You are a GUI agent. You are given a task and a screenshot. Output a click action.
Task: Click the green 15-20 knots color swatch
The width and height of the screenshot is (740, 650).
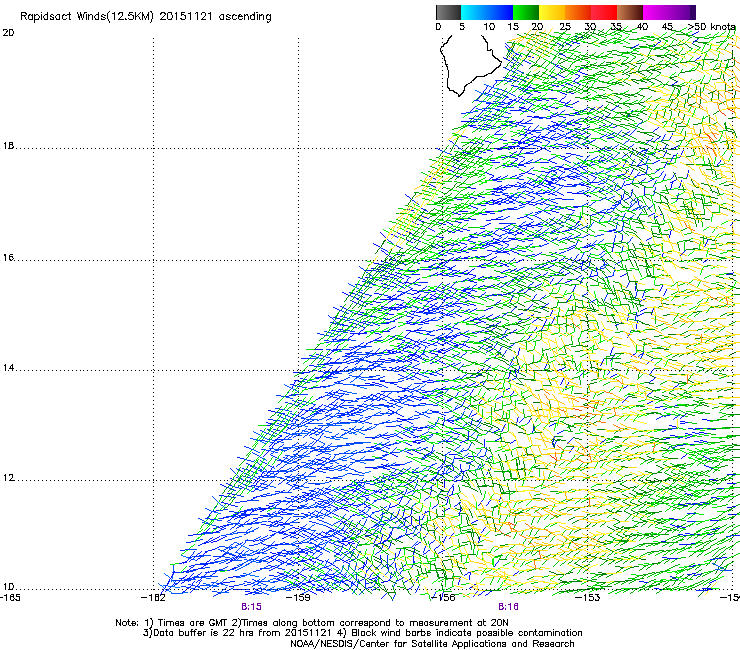point(526,12)
